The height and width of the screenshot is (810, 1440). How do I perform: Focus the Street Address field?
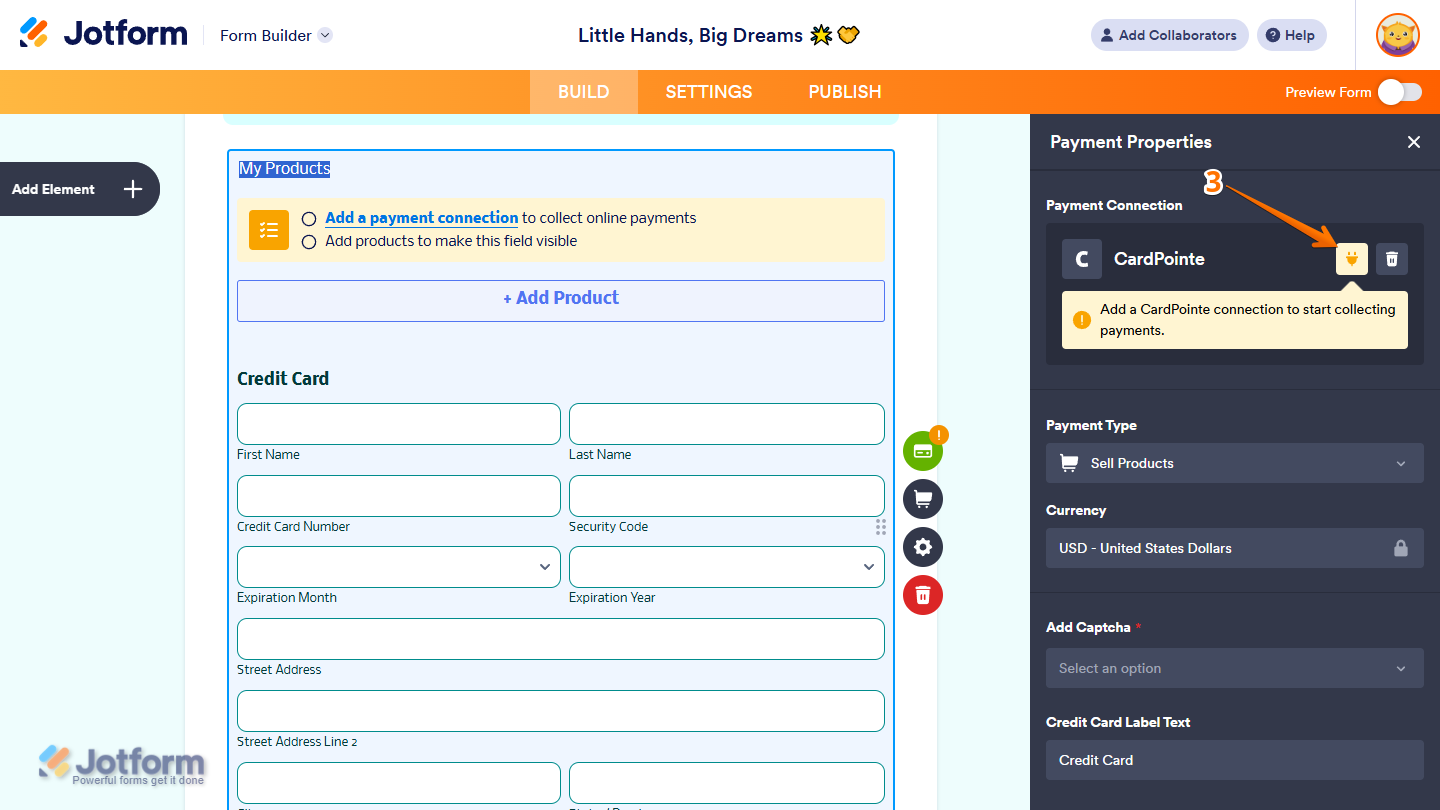[x=561, y=639]
